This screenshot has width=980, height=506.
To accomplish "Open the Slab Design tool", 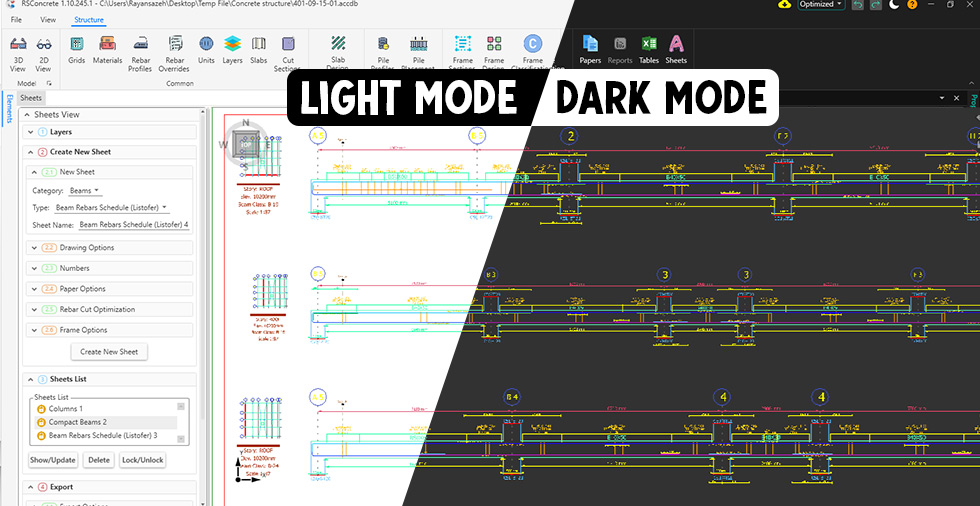I will [338, 53].
